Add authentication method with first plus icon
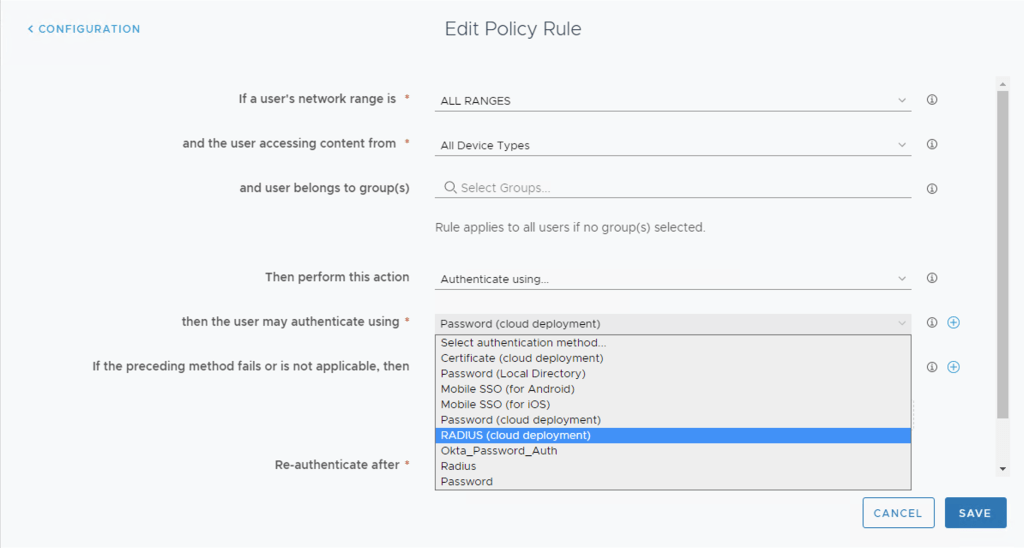1024x548 pixels. [953, 323]
